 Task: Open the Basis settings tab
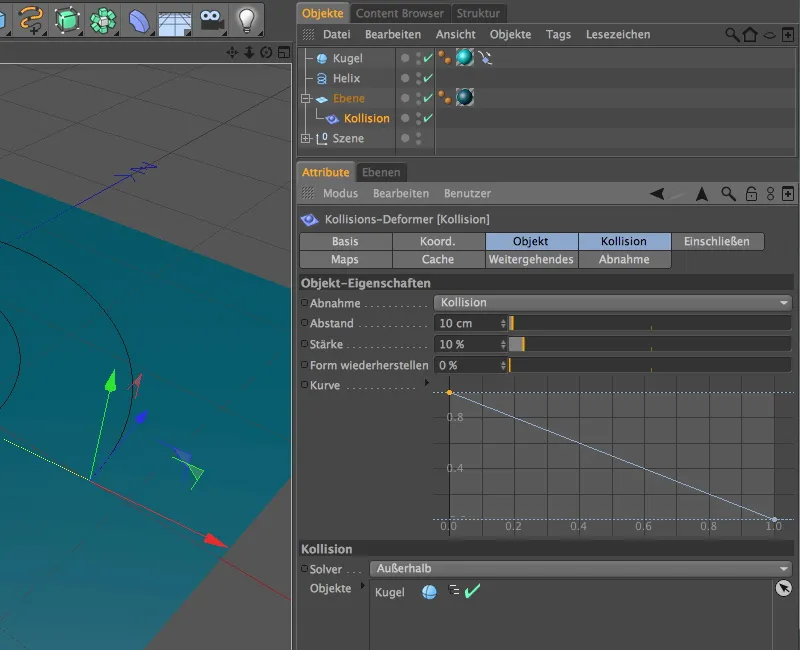345,241
